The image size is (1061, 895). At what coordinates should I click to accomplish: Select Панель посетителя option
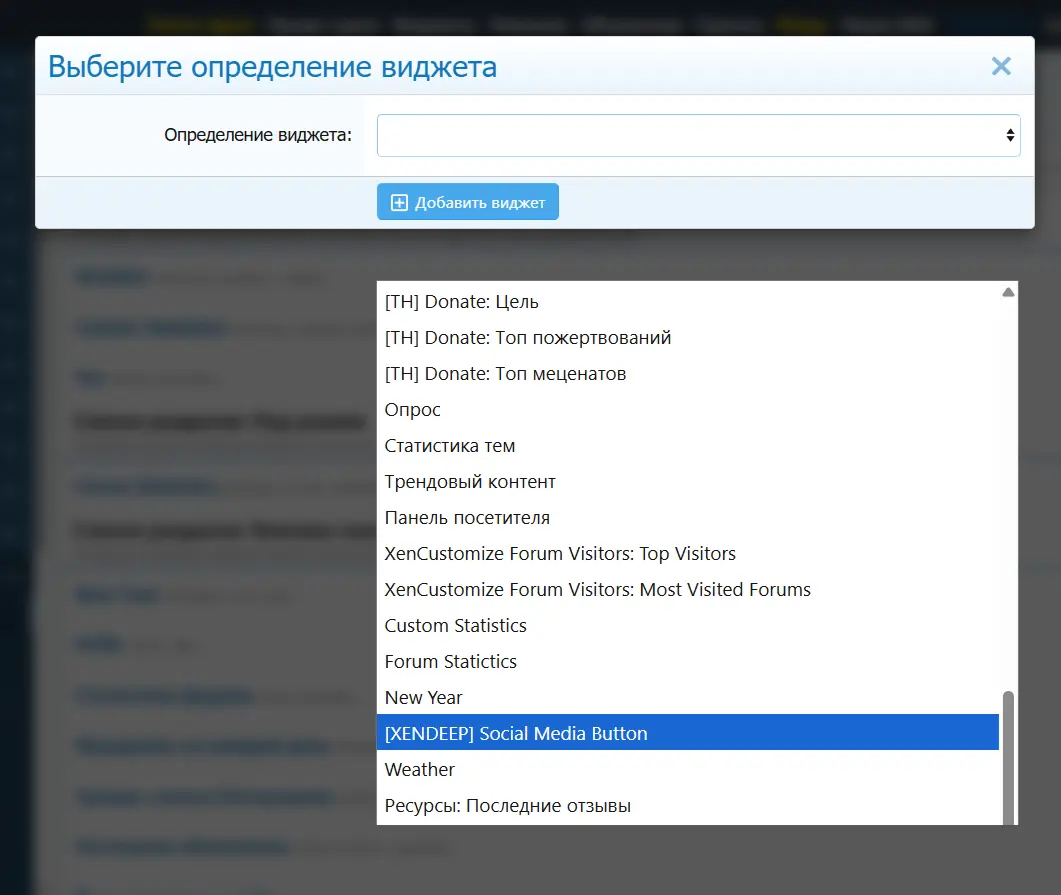[467, 518]
